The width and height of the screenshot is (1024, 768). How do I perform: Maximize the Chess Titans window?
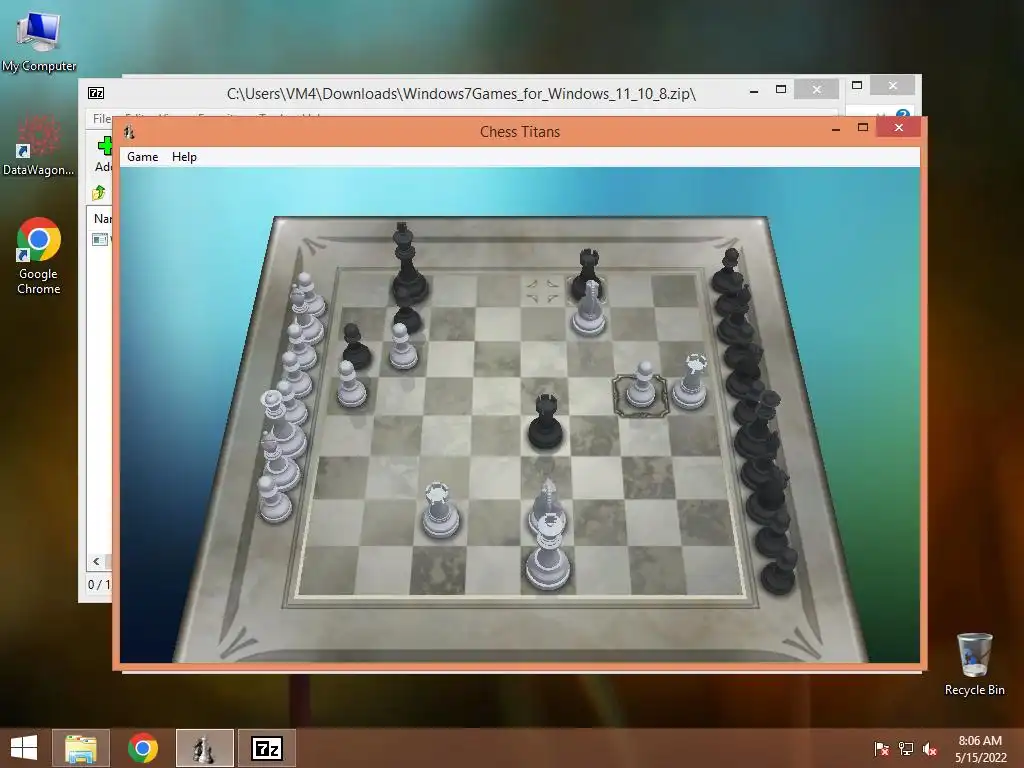(863, 127)
